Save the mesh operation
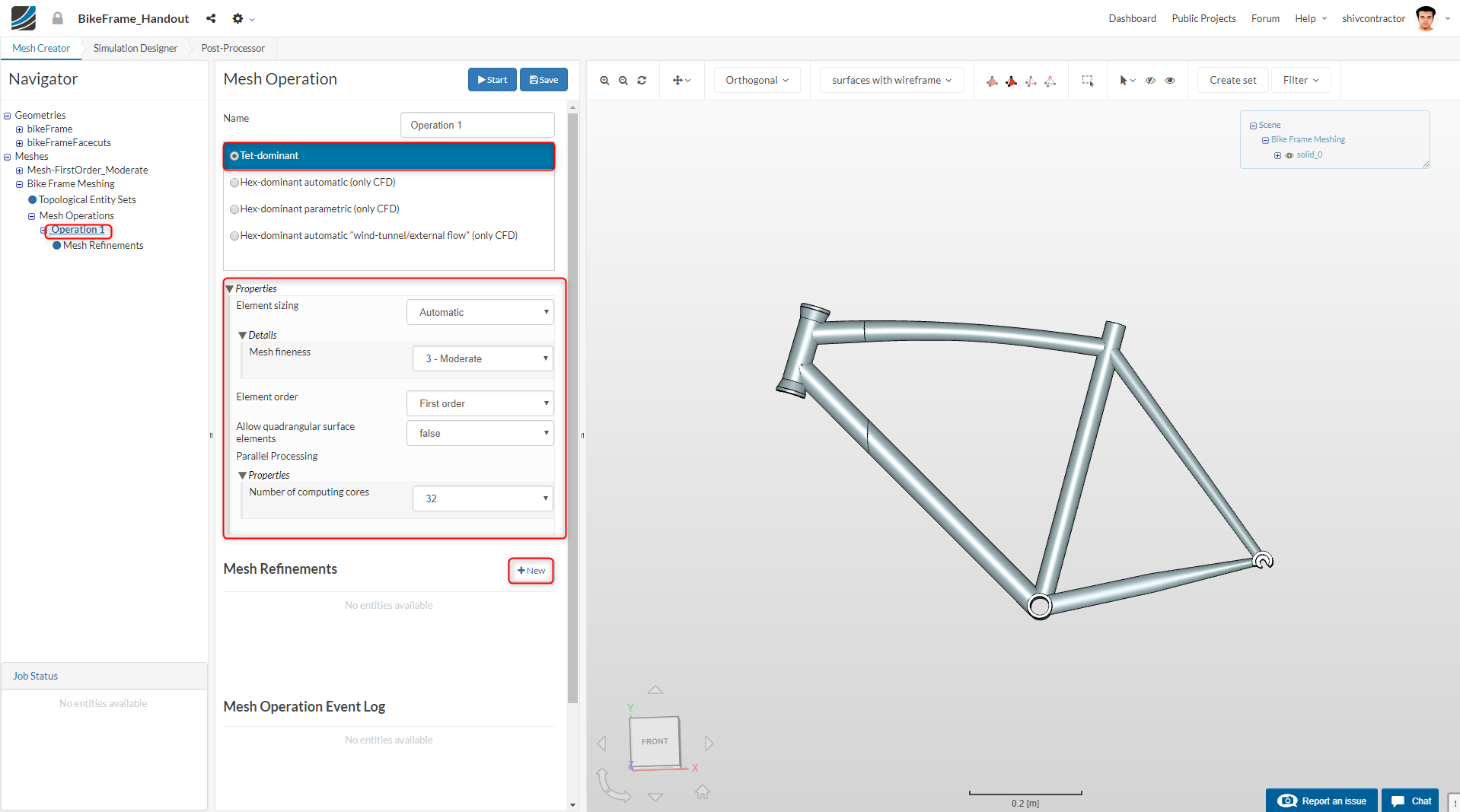1460x812 pixels. pos(544,80)
